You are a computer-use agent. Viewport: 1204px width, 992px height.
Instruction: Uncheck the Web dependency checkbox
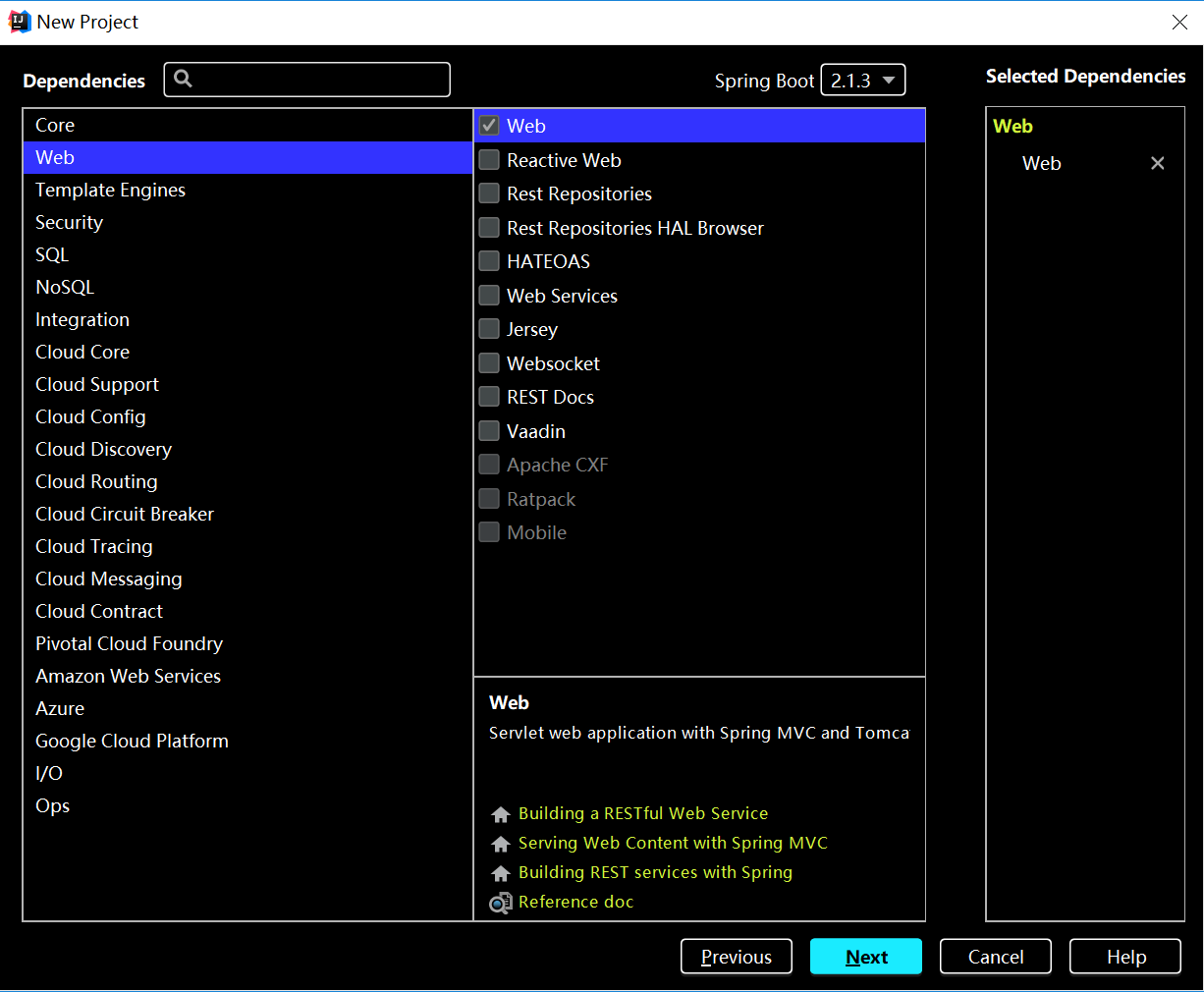click(x=489, y=126)
